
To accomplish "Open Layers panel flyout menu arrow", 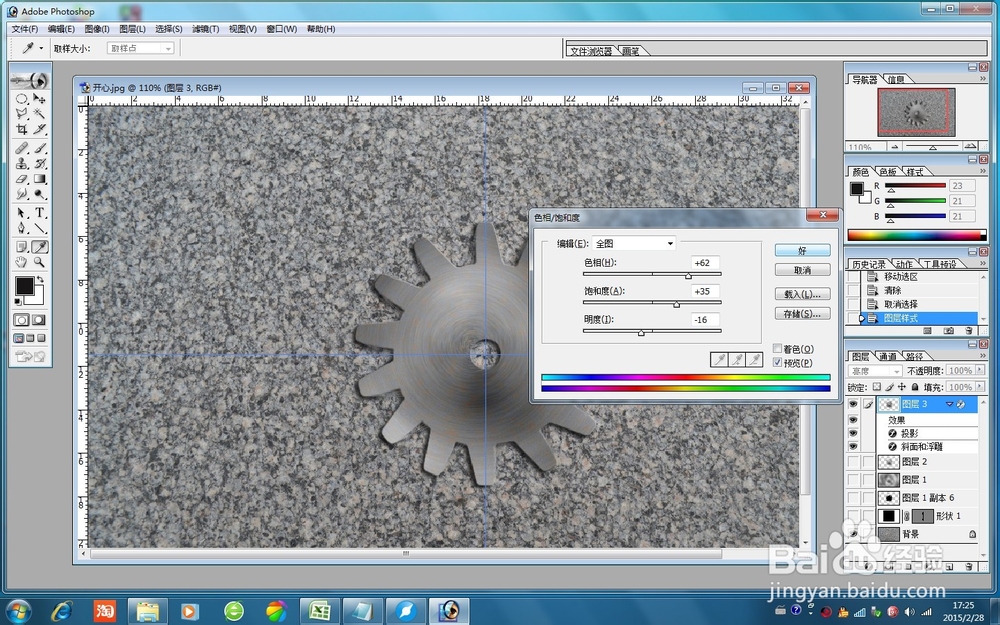I will coord(983,355).
